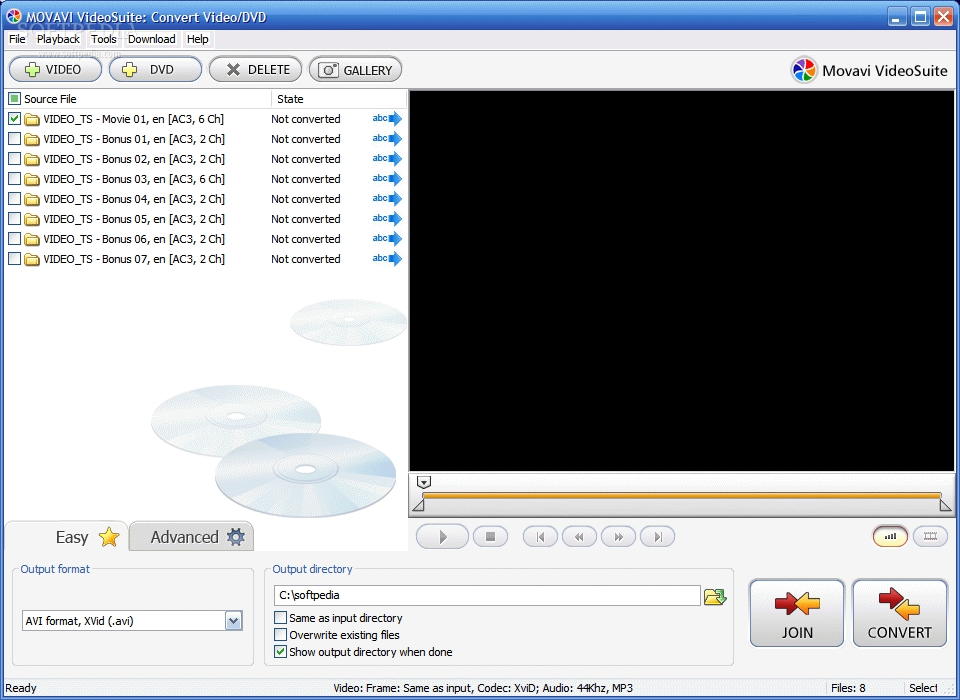Viewport: 960px width, 700px height.
Task: Click the playback position marker on timeline
Action: click(424, 483)
